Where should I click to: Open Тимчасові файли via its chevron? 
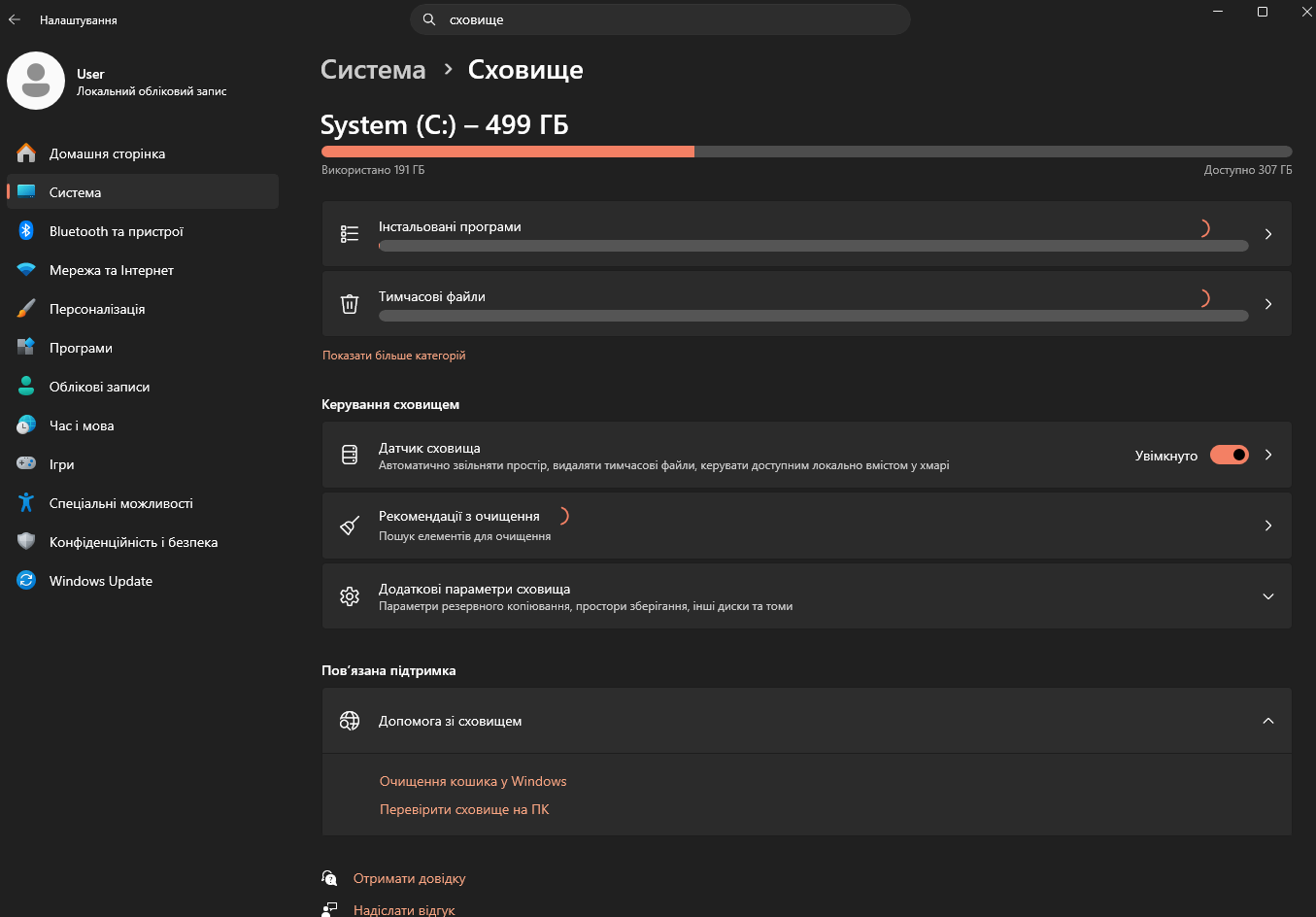pyautogui.click(x=1268, y=304)
